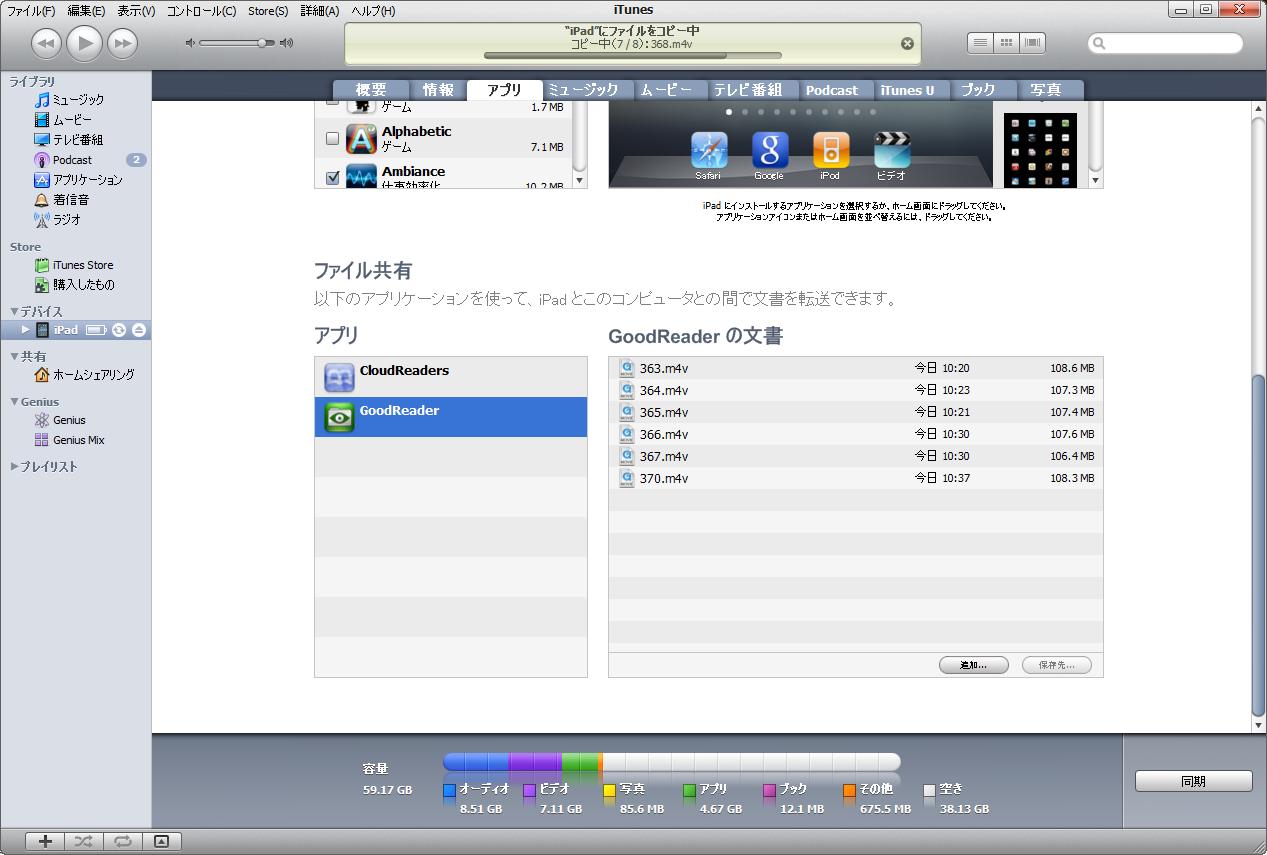
Task: Uncheck the Ambiance app checkbox
Action: (333, 178)
